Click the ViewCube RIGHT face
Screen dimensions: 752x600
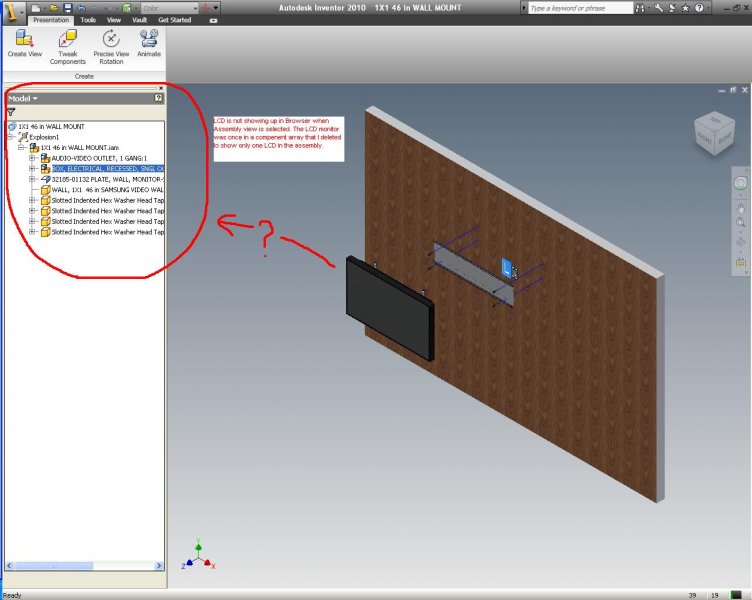[x=725, y=138]
